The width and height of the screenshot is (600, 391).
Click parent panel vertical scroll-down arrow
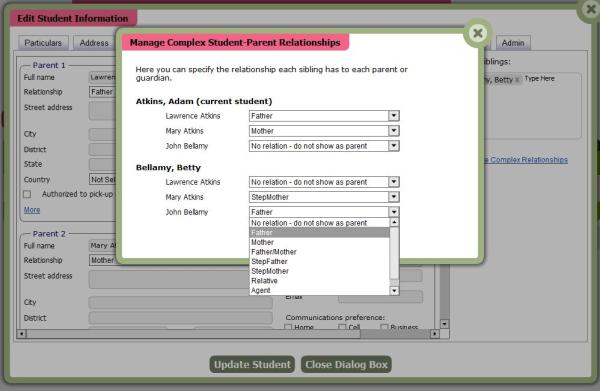[x=444, y=324]
